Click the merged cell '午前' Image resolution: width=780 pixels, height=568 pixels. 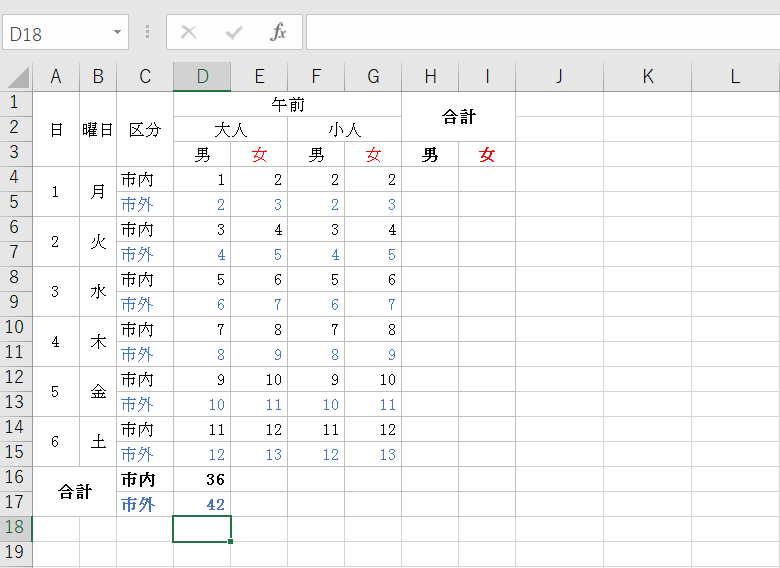pyautogui.click(x=288, y=104)
